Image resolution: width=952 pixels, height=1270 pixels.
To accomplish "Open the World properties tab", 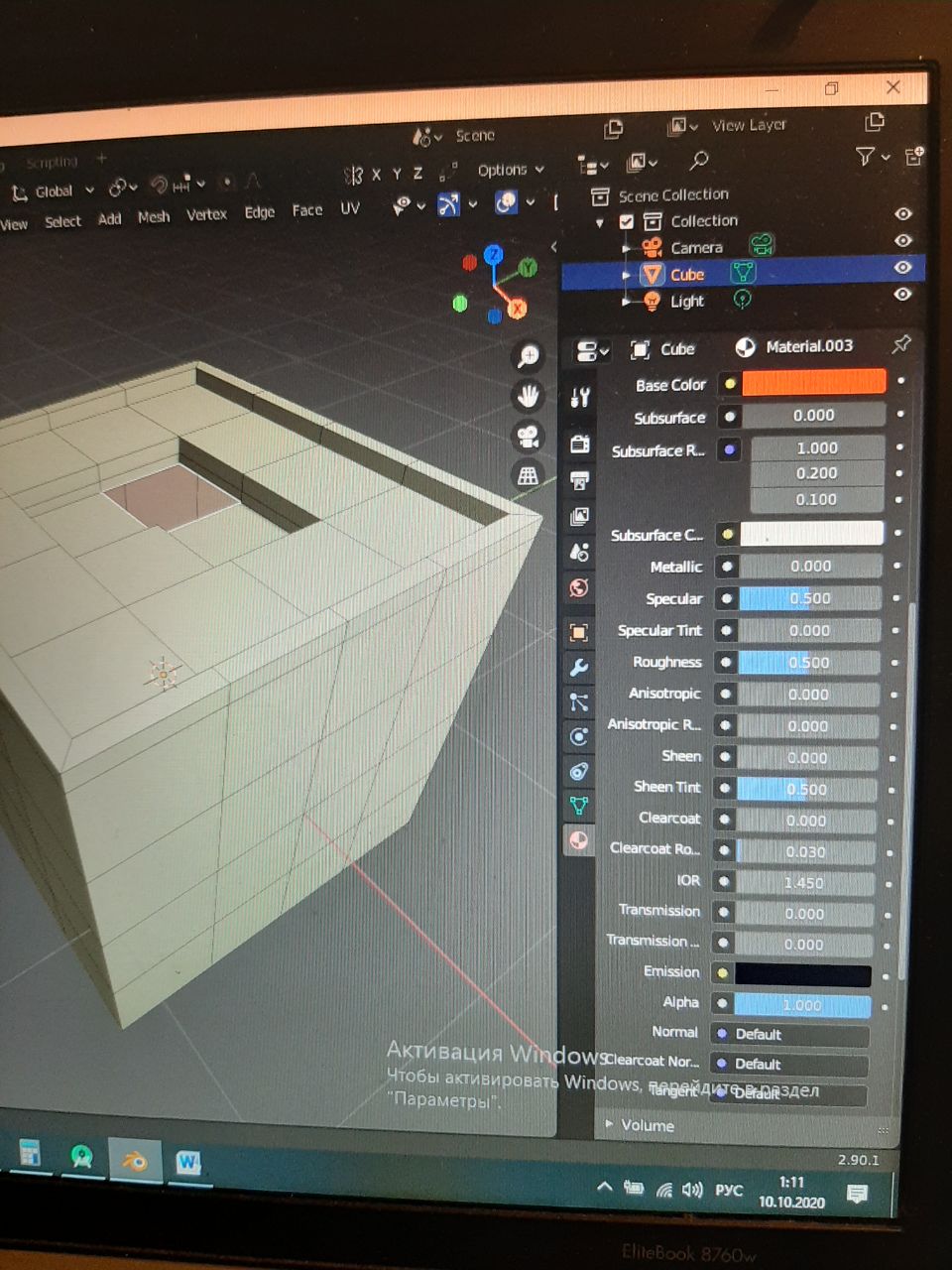I will pyautogui.click(x=580, y=588).
